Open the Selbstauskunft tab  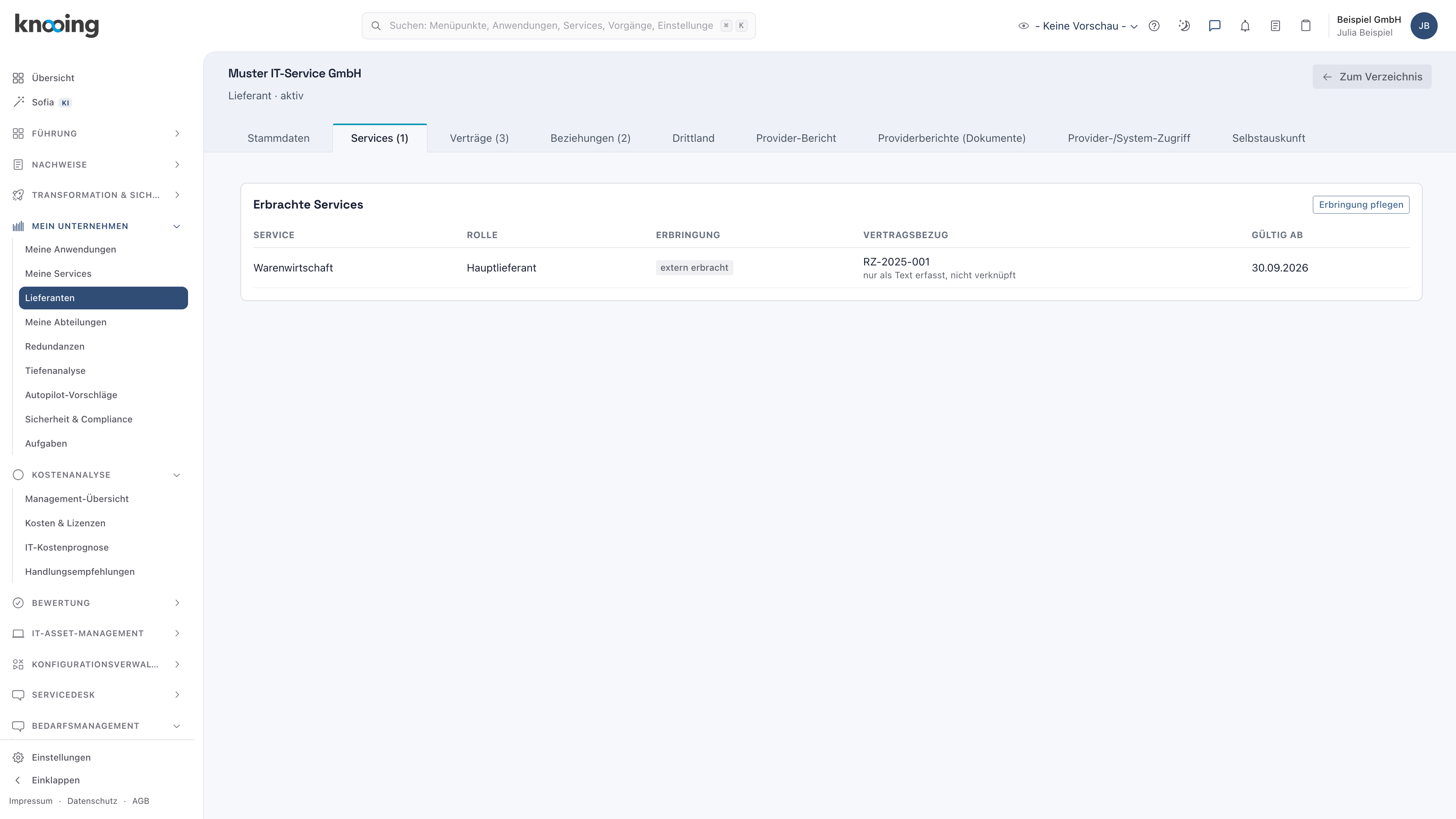(x=1269, y=138)
